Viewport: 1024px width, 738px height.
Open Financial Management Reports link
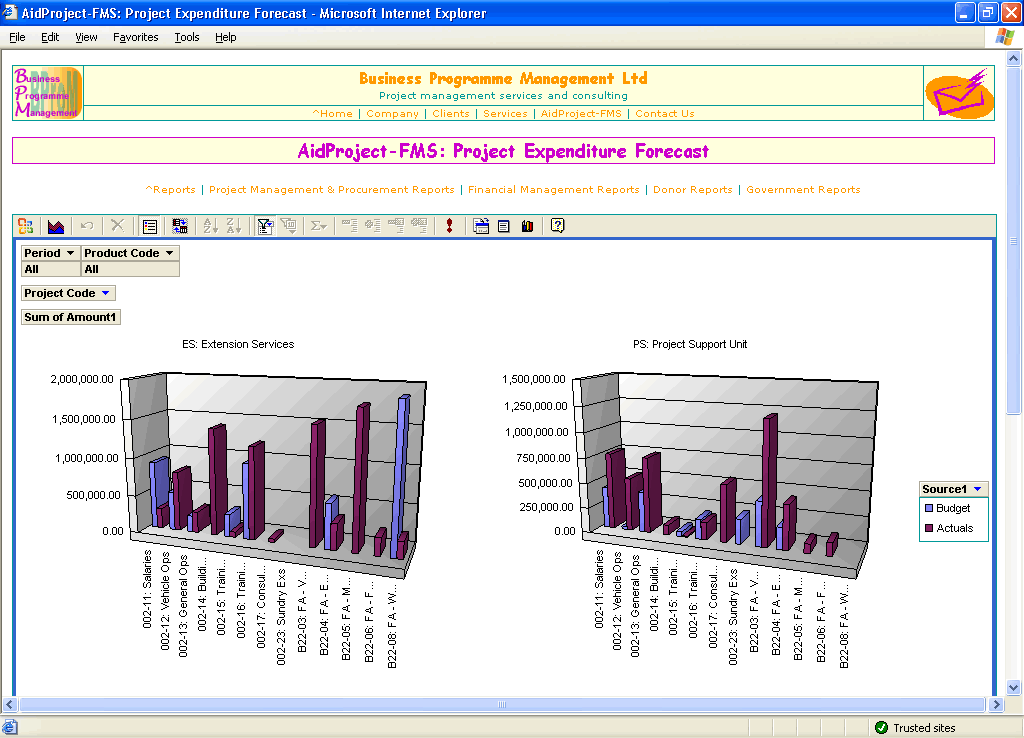click(x=554, y=190)
